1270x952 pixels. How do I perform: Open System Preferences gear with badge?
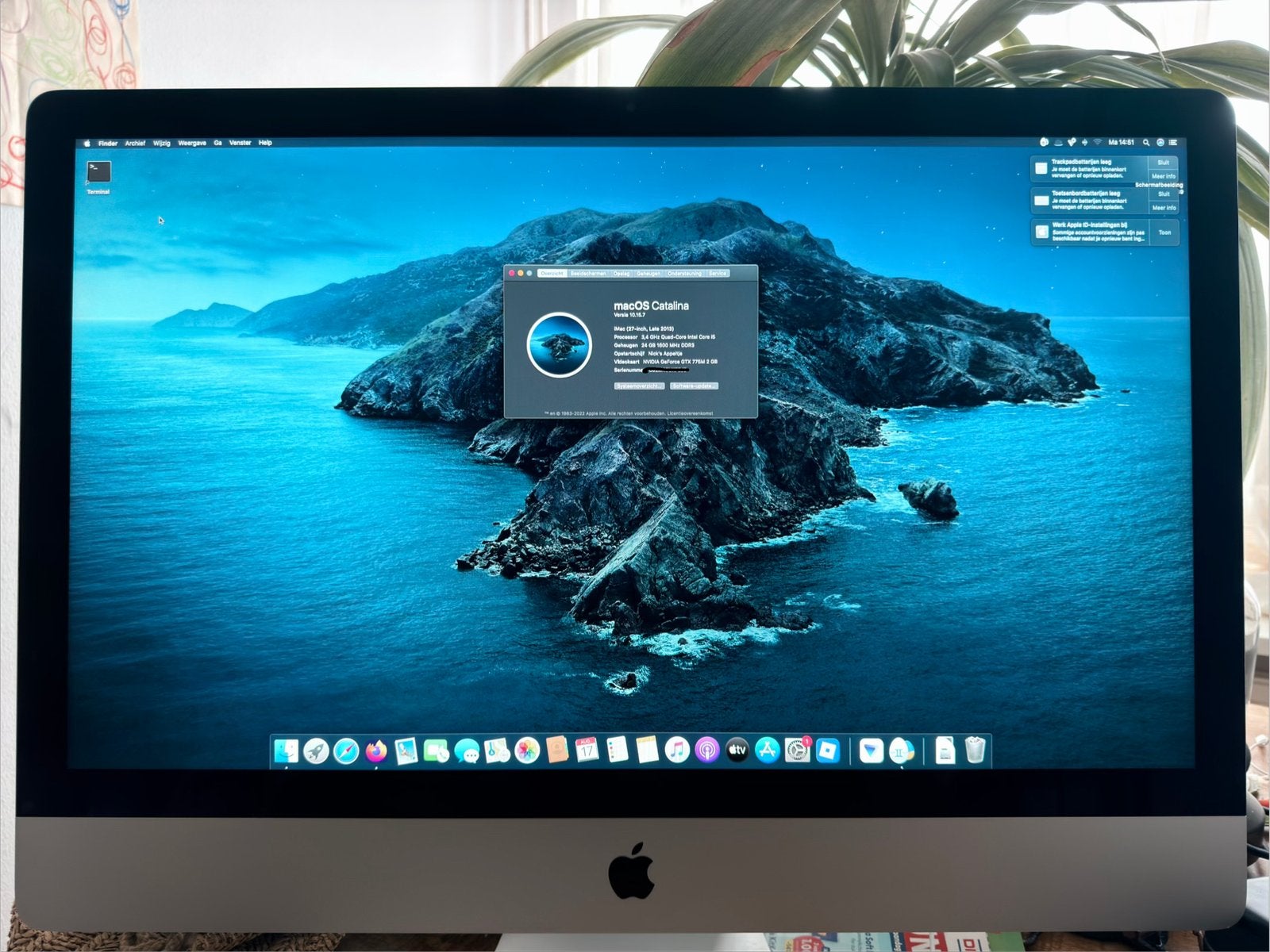798,750
